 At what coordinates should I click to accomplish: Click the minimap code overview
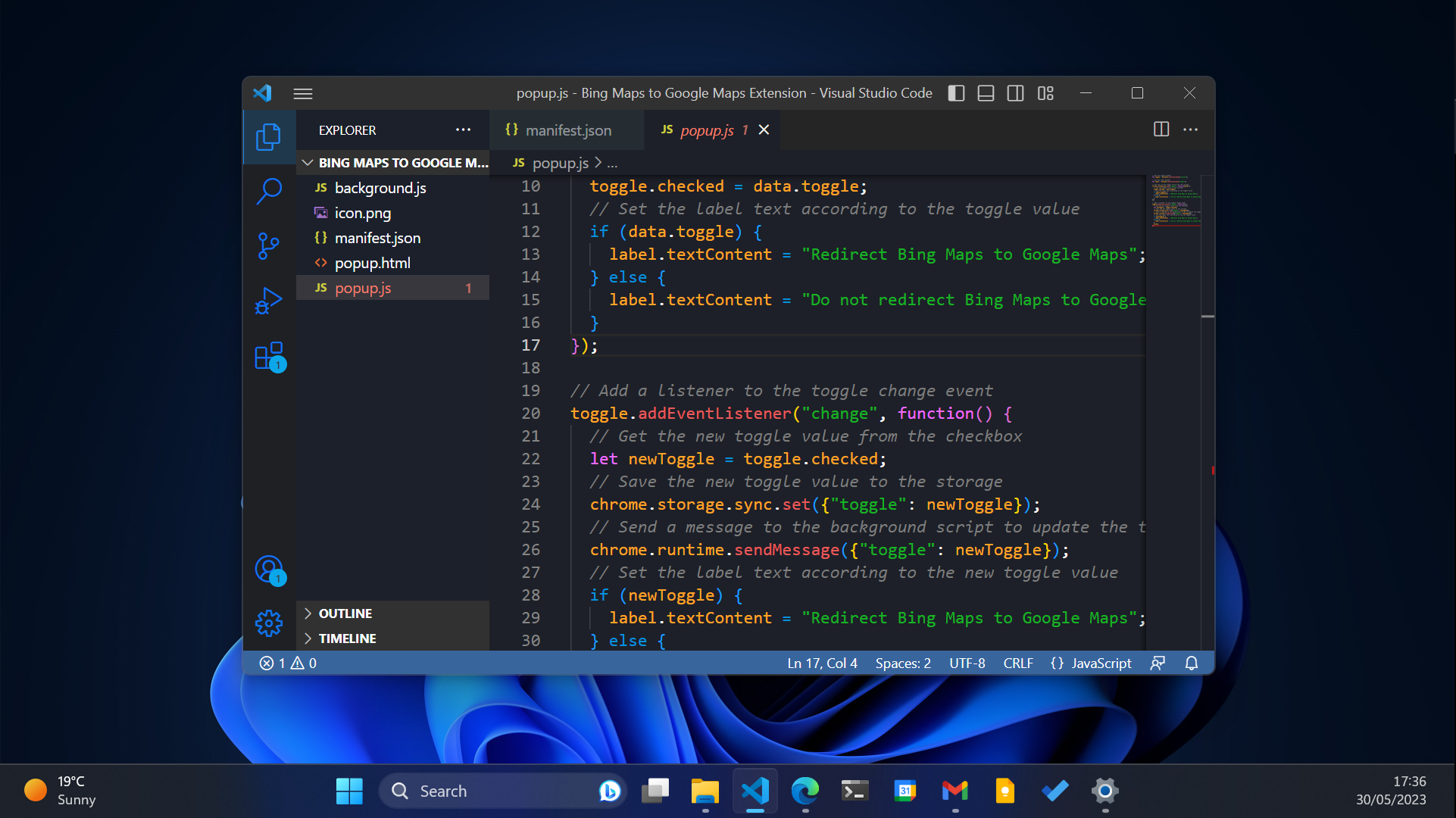pyautogui.click(x=1174, y=201)
